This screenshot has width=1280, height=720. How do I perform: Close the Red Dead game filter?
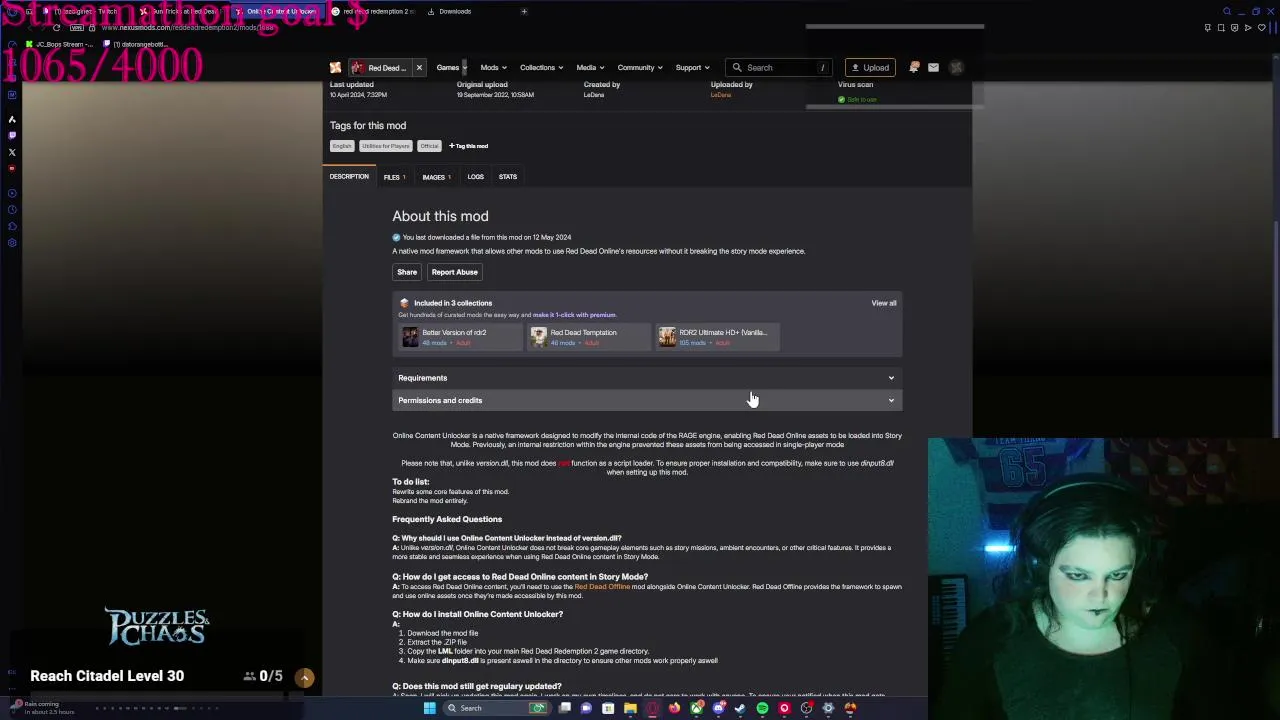419,68
